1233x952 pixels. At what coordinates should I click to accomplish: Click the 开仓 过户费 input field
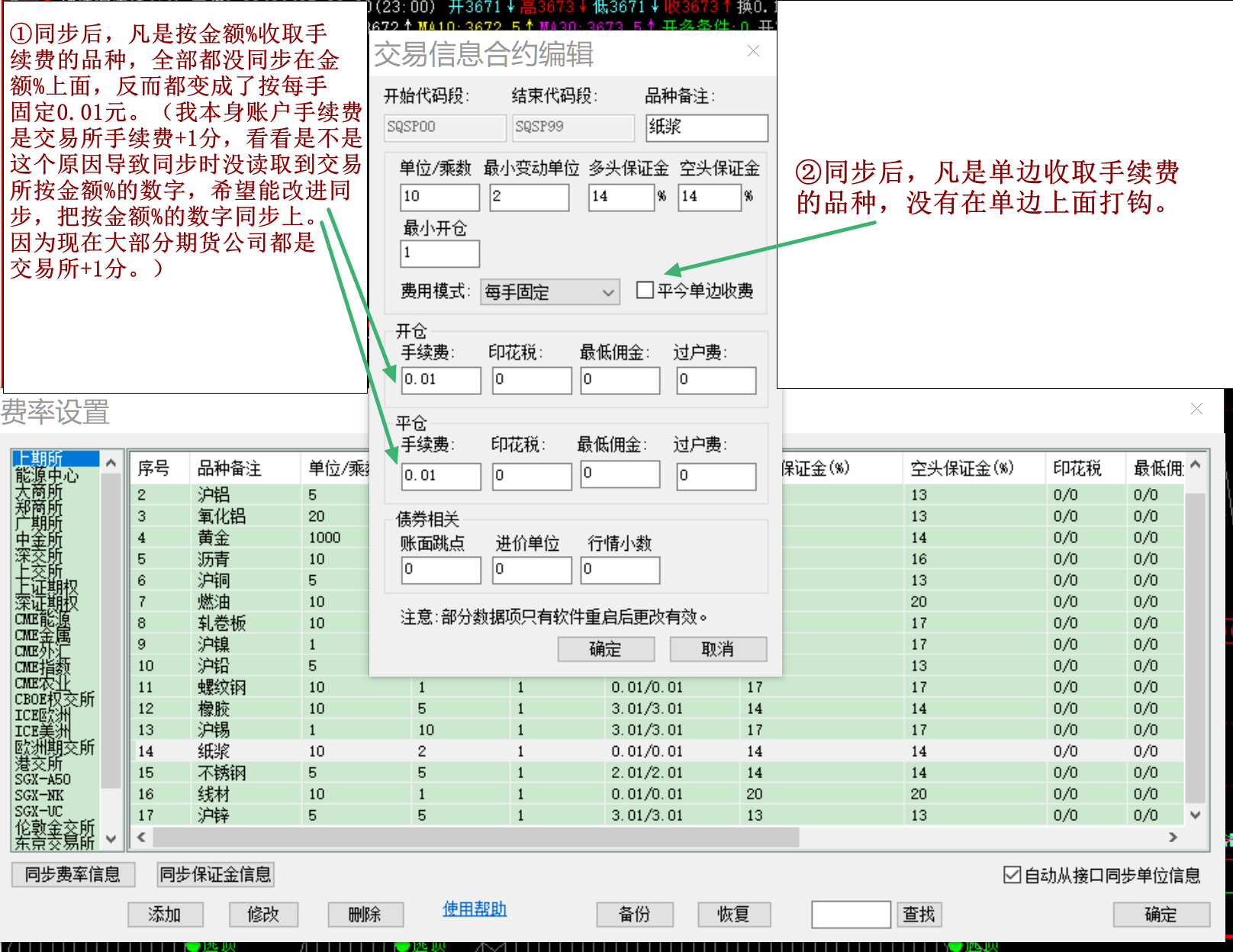click(x=716, y=380)
